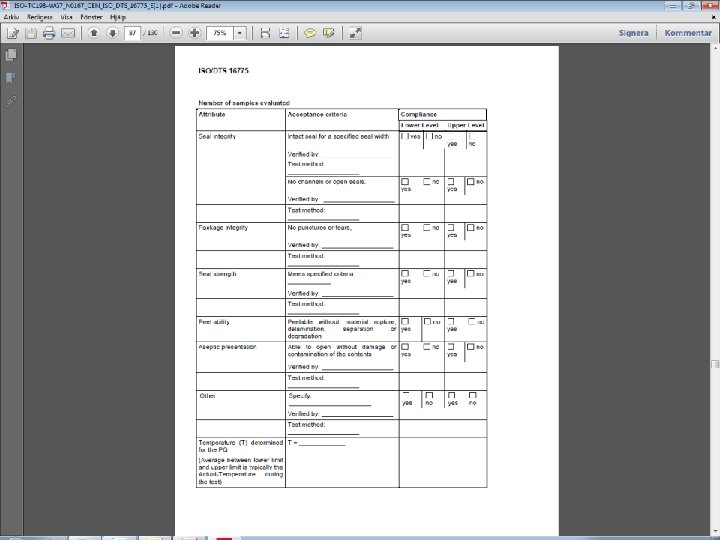Open bookmarks panel in left sidebar
Viewport: 720px width, 540px height.
pos(11,78)
